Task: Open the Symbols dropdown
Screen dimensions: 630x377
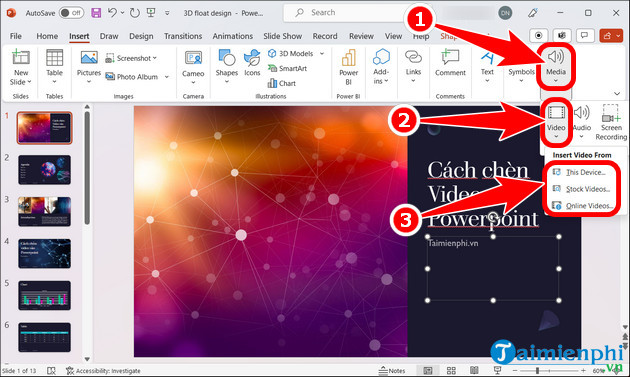Action: (x=521, y=75)
